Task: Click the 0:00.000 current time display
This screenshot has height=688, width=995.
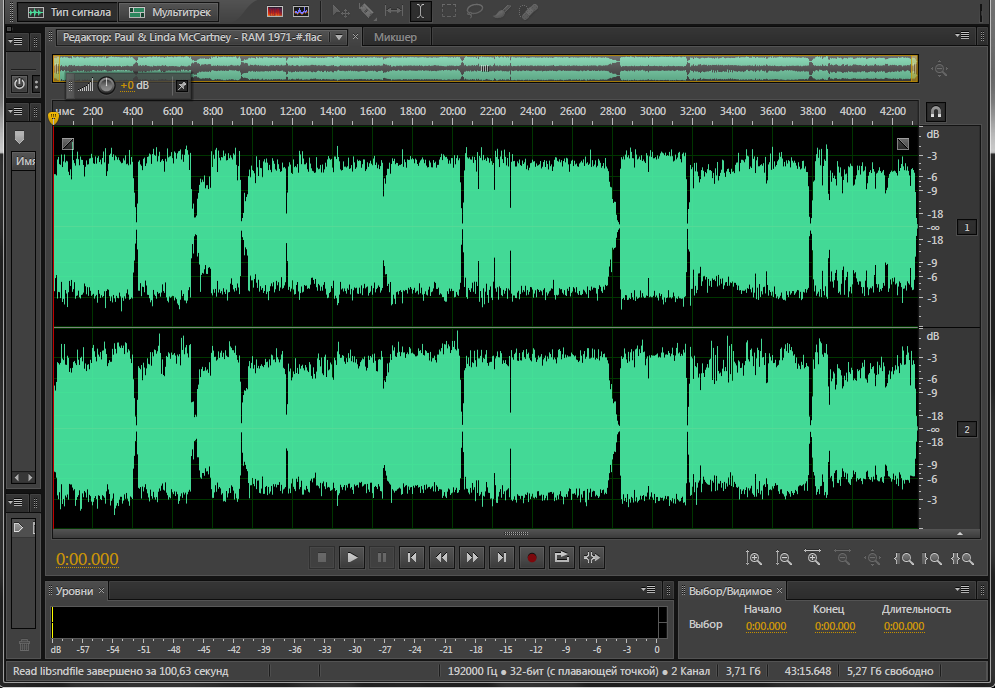Action: 88,559
